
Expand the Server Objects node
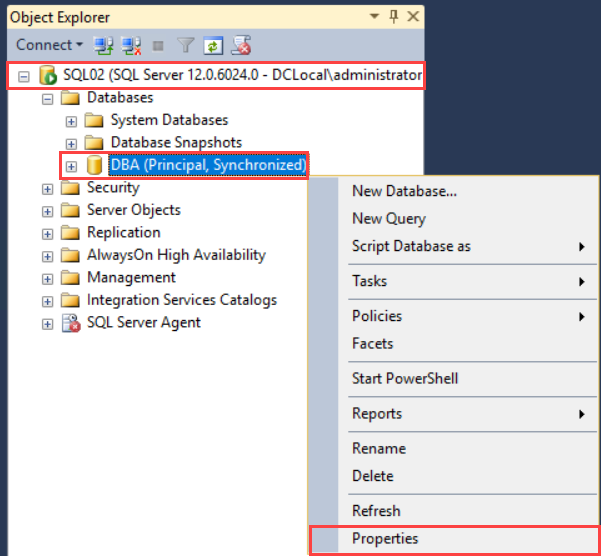[48, 212]
